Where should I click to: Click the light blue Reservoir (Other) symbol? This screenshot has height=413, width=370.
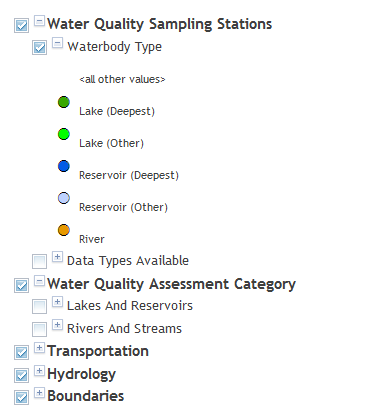coord(64,198)
